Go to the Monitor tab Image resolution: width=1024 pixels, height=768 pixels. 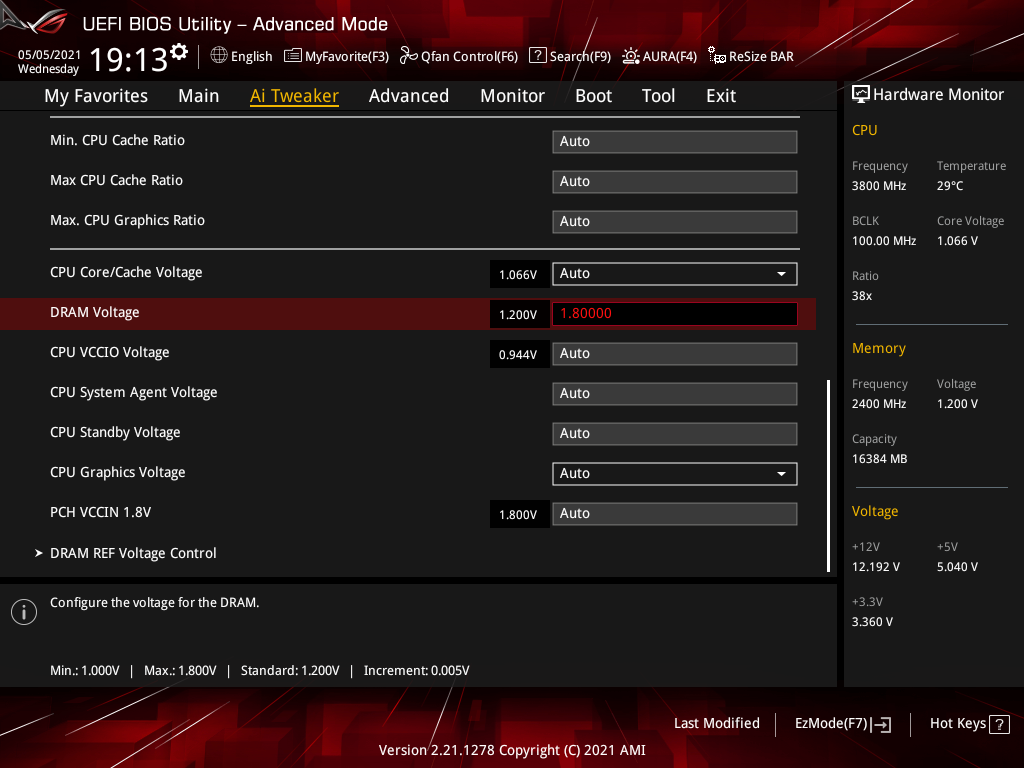tap(512, 96)
